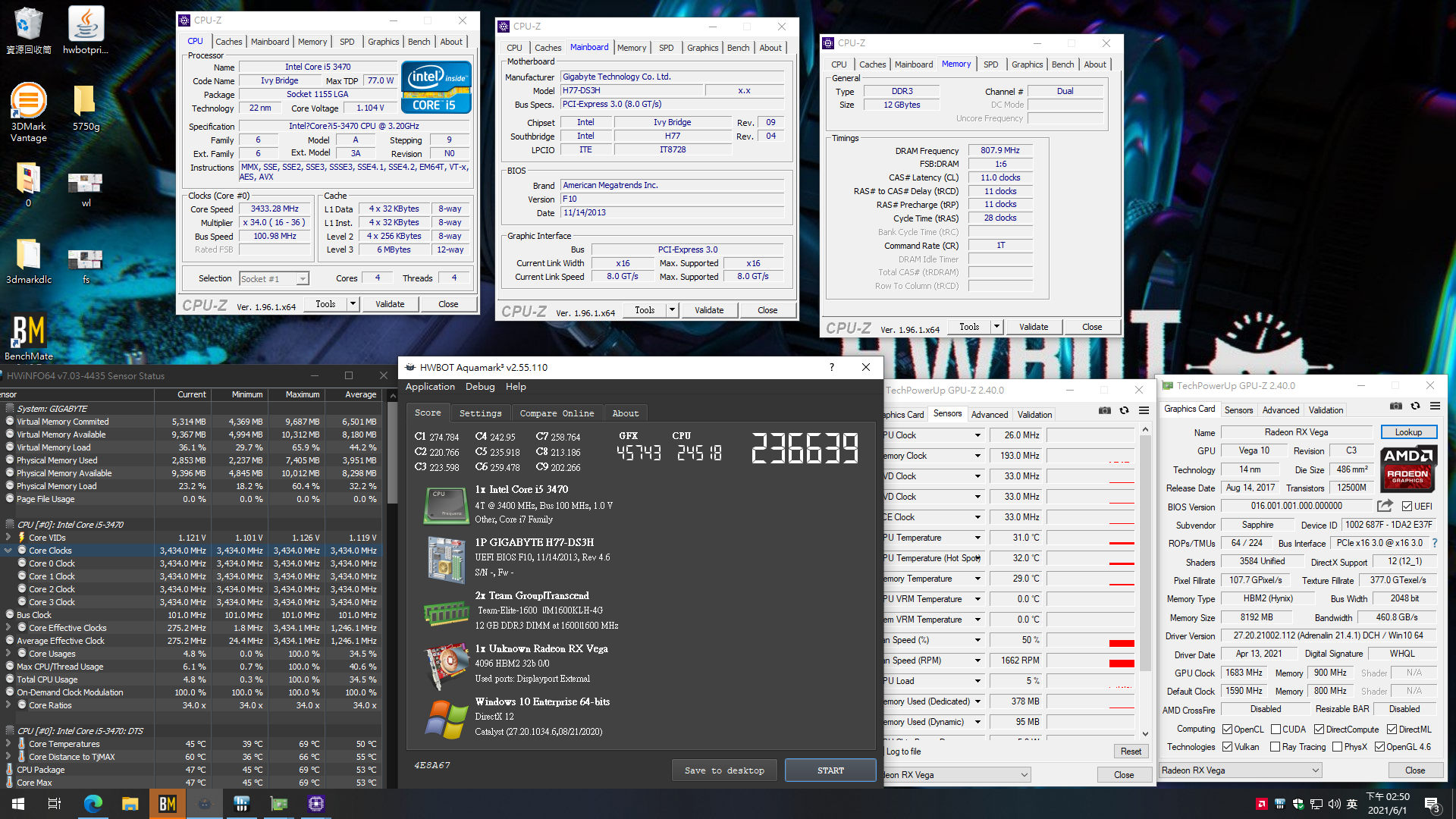Open Compare Online tab in Aquamark
This screenshot has width=1456, height=819.
[557, 413]
